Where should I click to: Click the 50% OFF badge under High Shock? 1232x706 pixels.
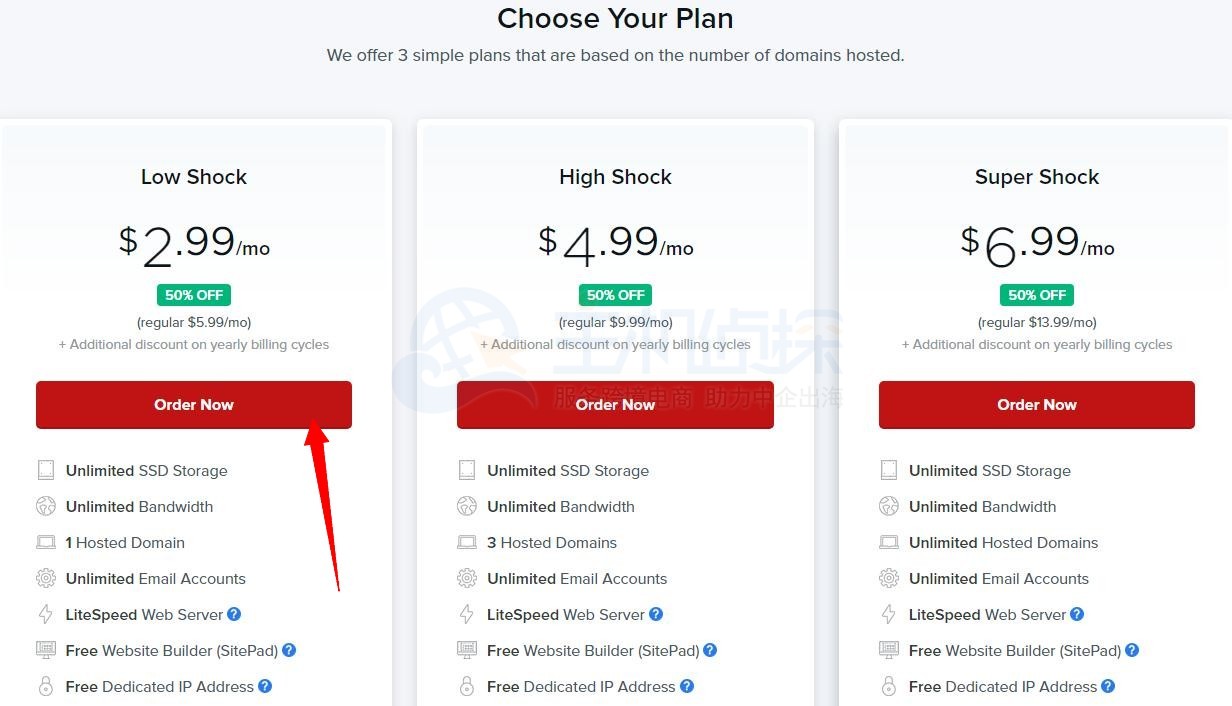(x=615, y=295)
